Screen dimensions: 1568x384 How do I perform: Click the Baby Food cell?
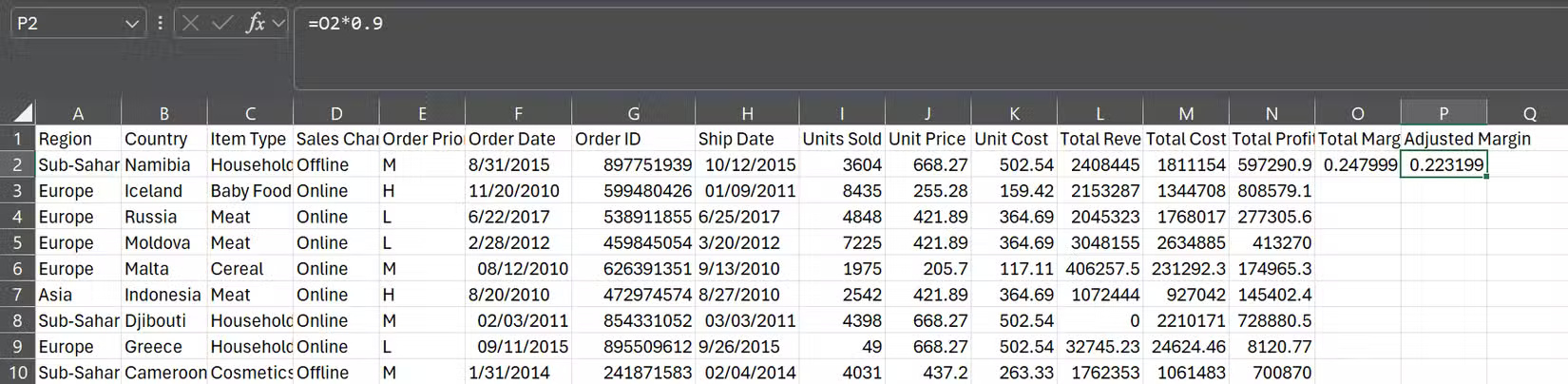[x=250, y=191]
